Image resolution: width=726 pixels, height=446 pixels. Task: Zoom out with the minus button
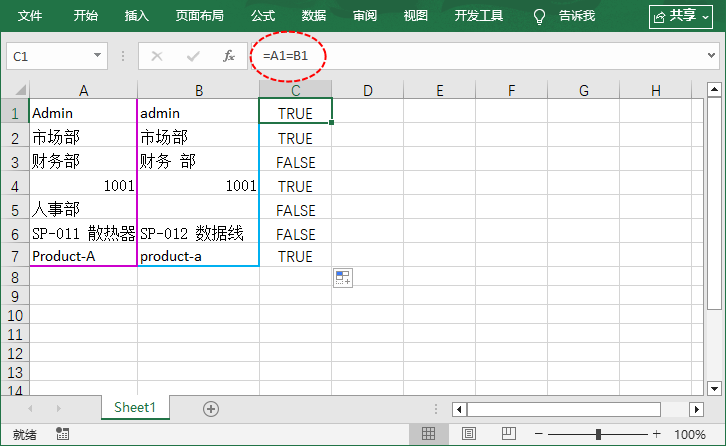coord(538,434)
